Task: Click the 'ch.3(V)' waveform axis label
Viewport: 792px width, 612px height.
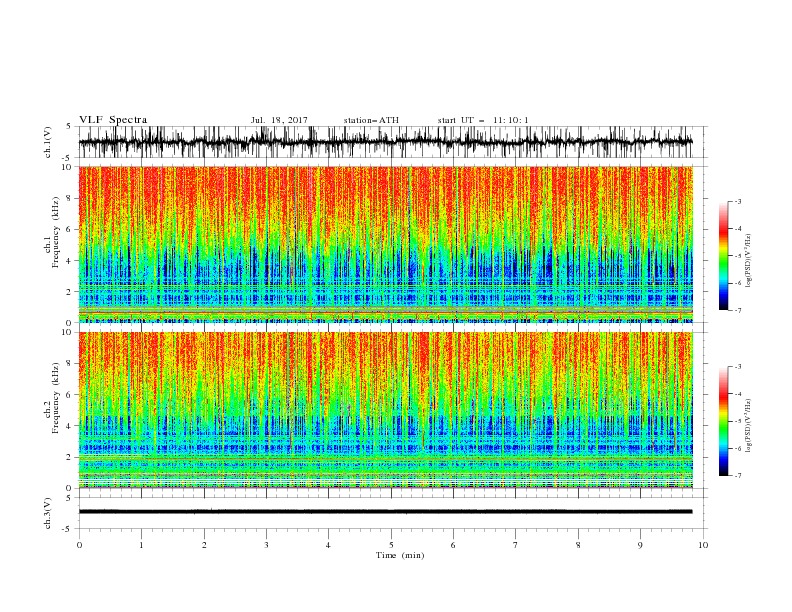Action: [48, 513]
